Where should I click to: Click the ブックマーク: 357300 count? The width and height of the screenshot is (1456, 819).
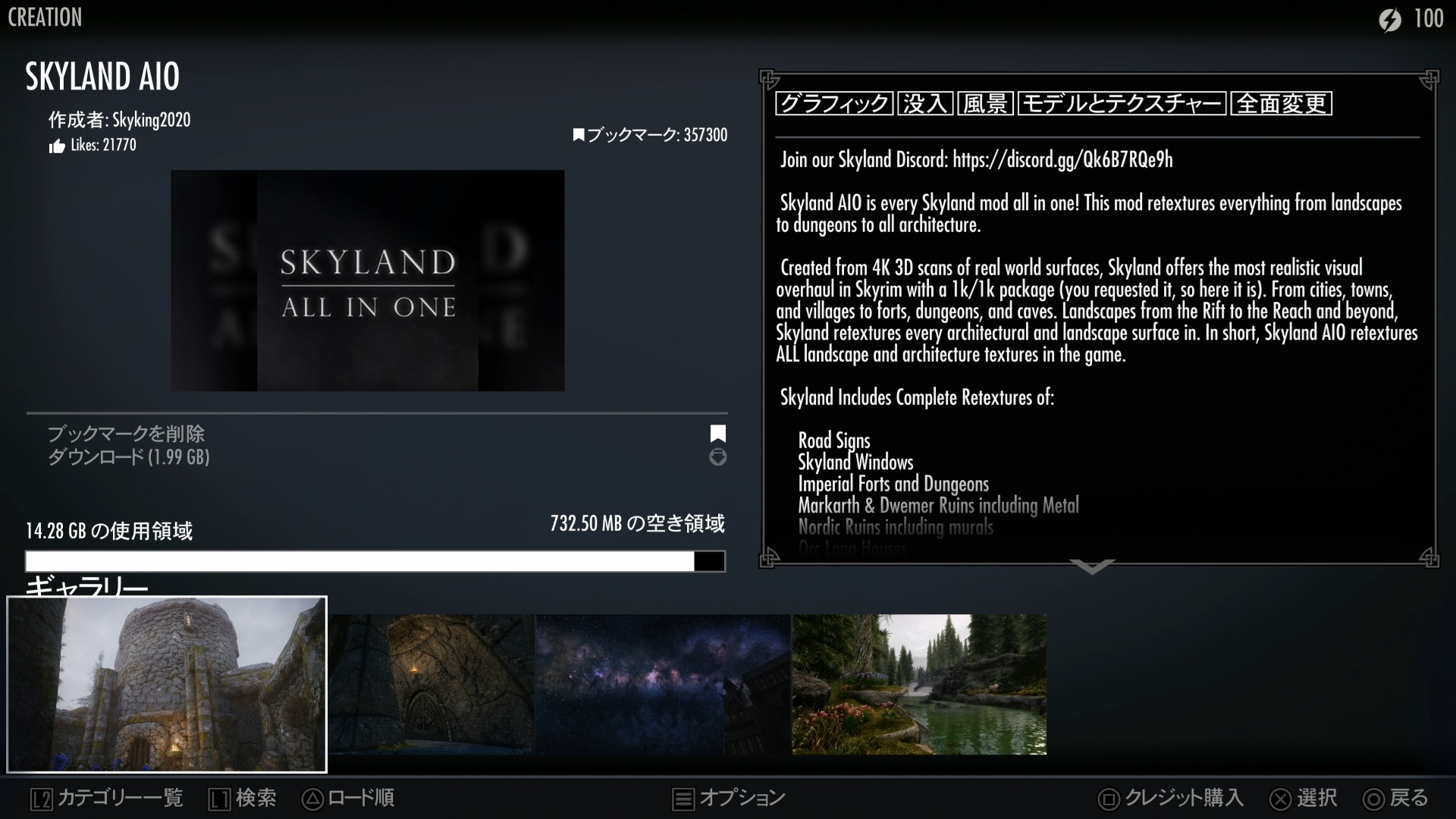coord(657,135)
